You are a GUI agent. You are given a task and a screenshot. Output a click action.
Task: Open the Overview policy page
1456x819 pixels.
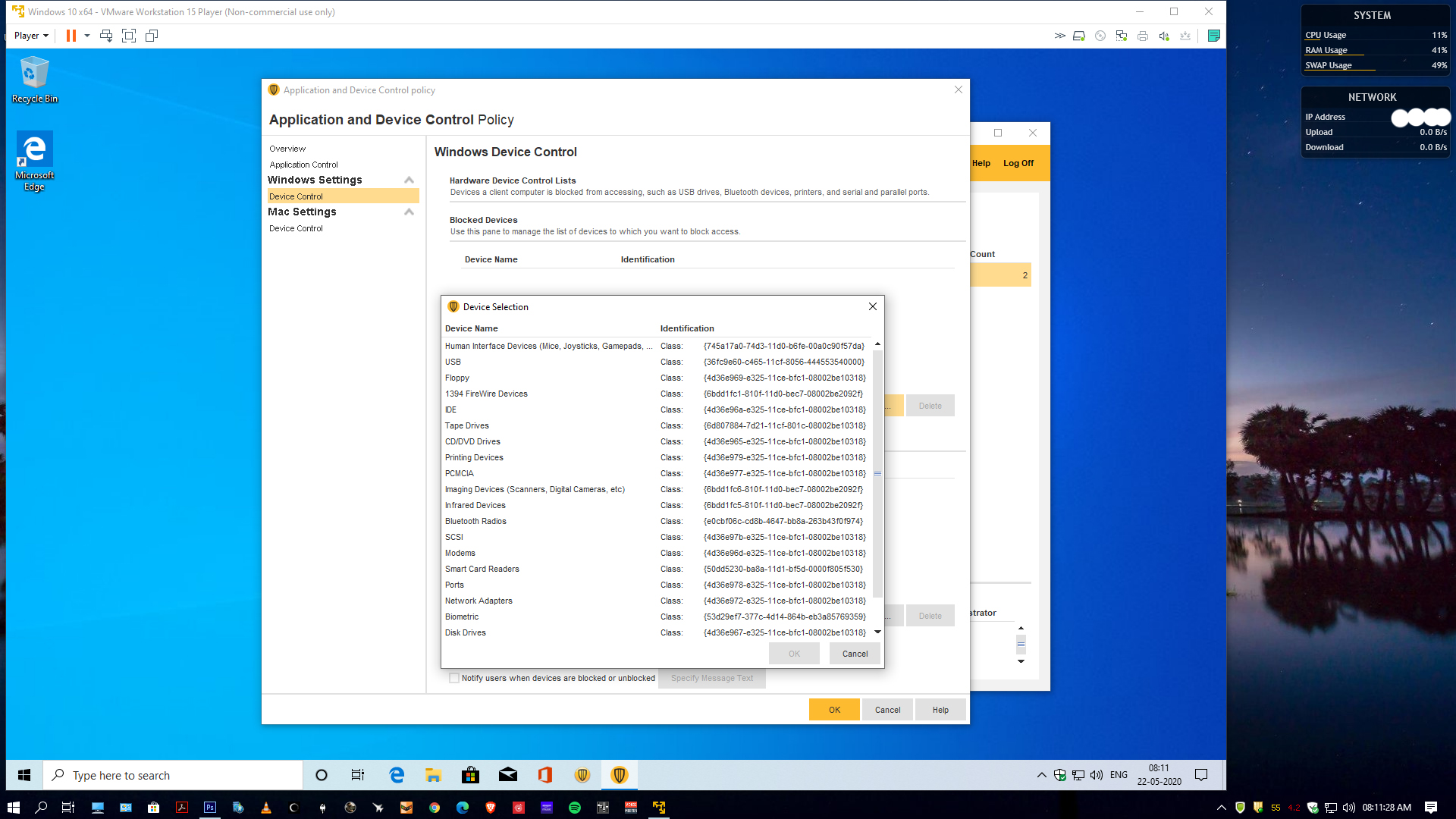point(287,149)
